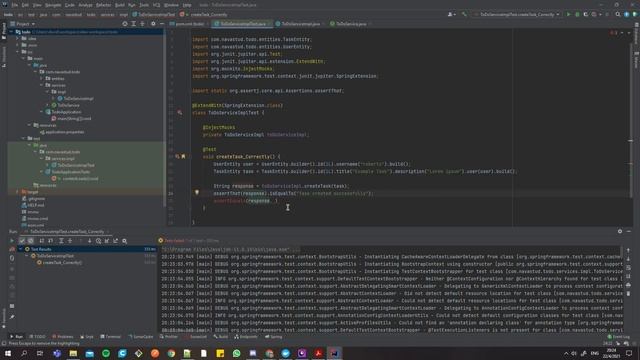The width and height of the screenshot is (640, 360).
Task: Click the Windows Start button
Action: click(x=8, y=353)
